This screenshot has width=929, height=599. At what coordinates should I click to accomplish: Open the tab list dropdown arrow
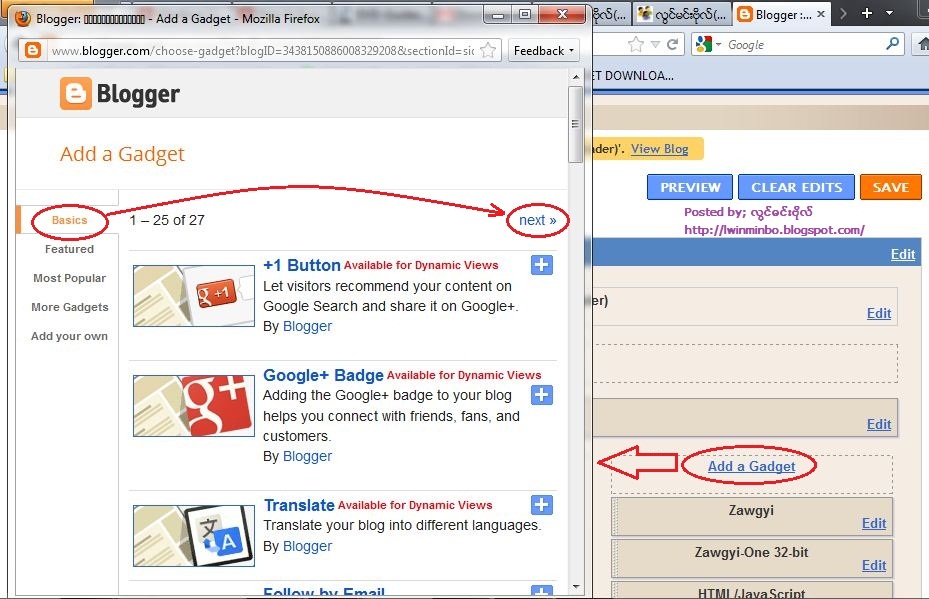[889, 13]
